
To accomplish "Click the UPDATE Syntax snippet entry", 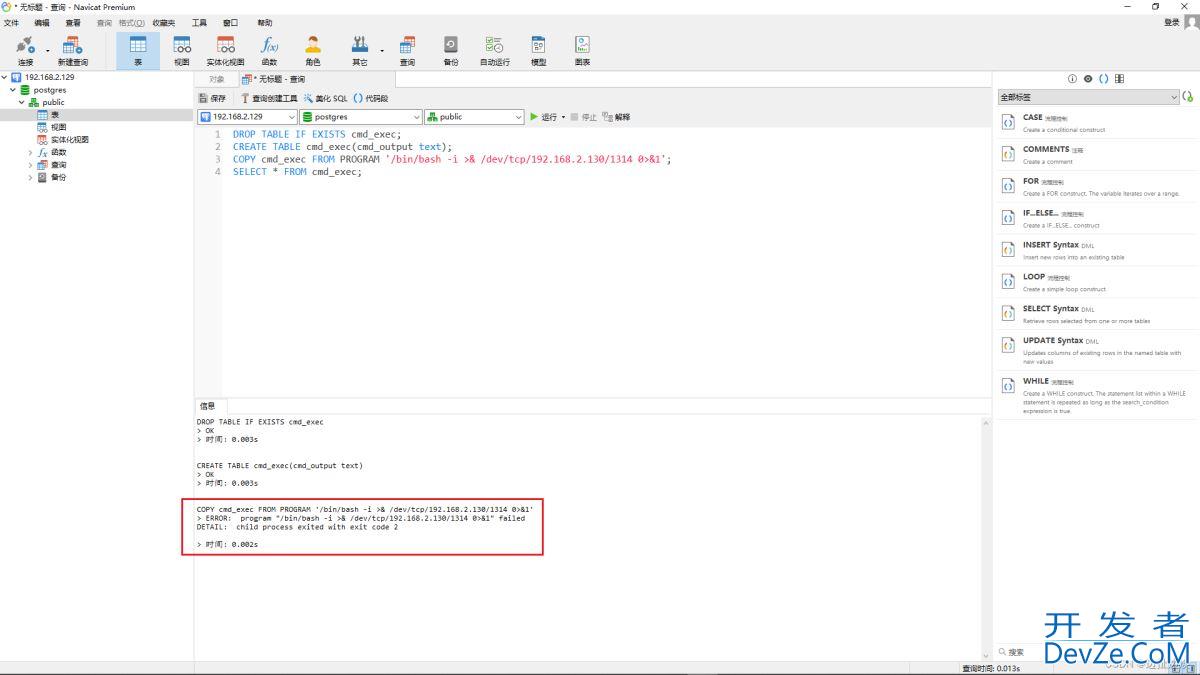I will tap(1098, 350).
